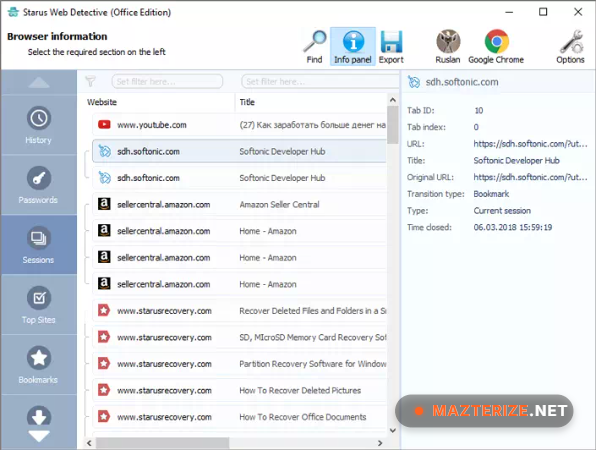The height and width of the screenshot is (450, 596).
Task: Focus the Website filter field
Action: pyautogui.click(x=167, y=81)
